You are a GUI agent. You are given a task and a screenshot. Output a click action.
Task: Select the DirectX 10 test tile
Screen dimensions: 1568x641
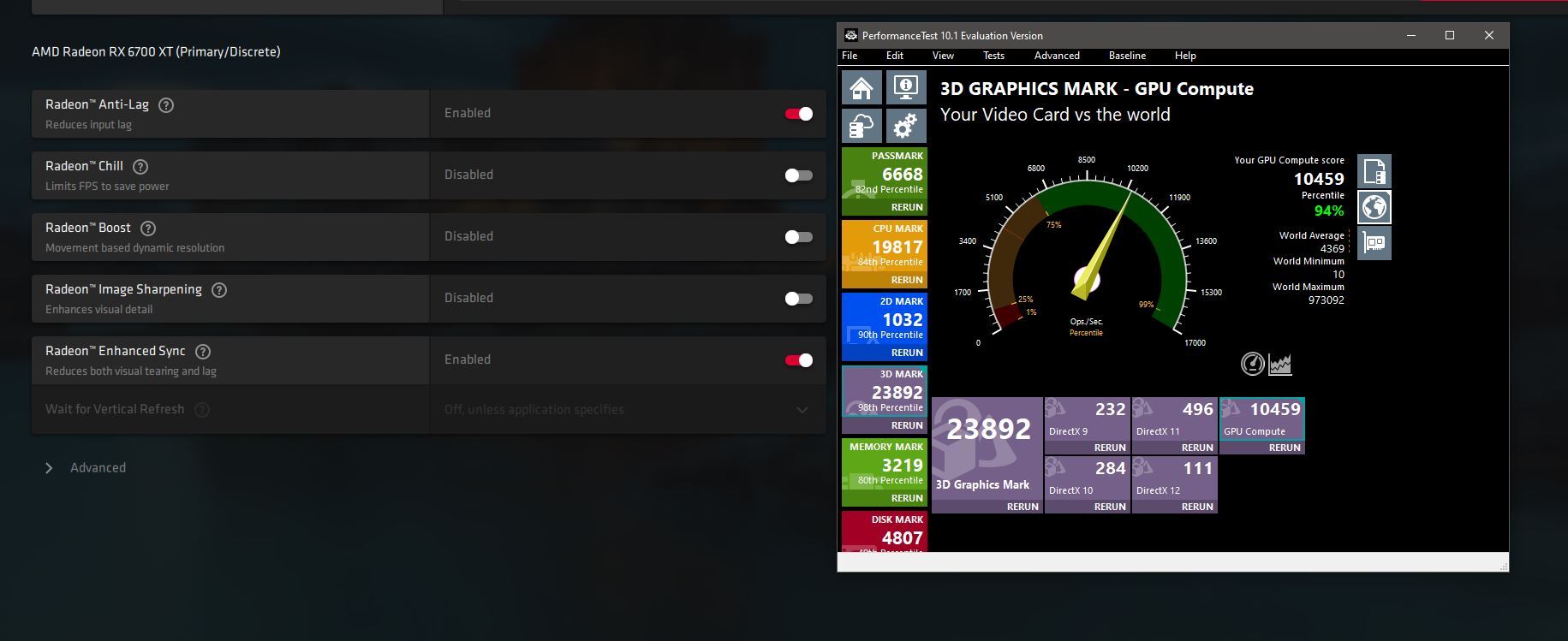(1088, 484)
